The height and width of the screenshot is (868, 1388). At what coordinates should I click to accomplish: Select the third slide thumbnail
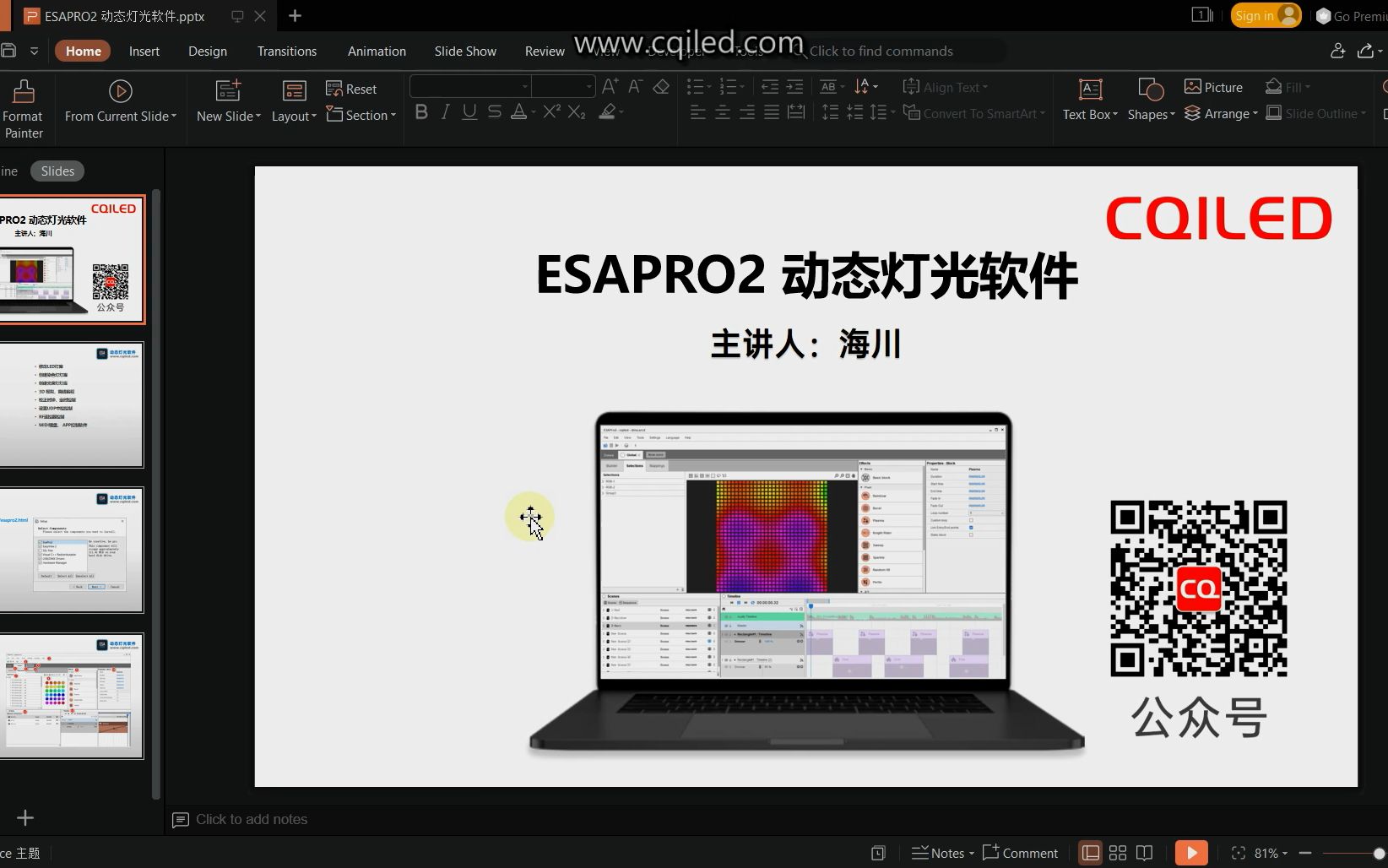71,550
